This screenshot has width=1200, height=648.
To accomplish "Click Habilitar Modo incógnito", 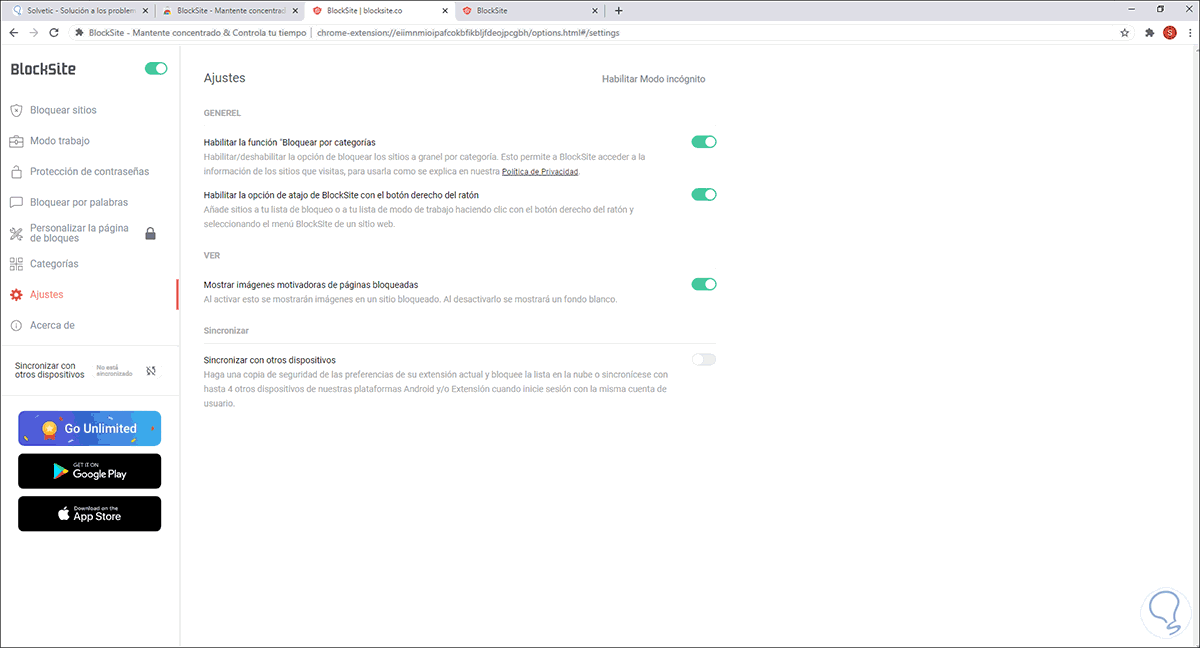I will [654, 78].
